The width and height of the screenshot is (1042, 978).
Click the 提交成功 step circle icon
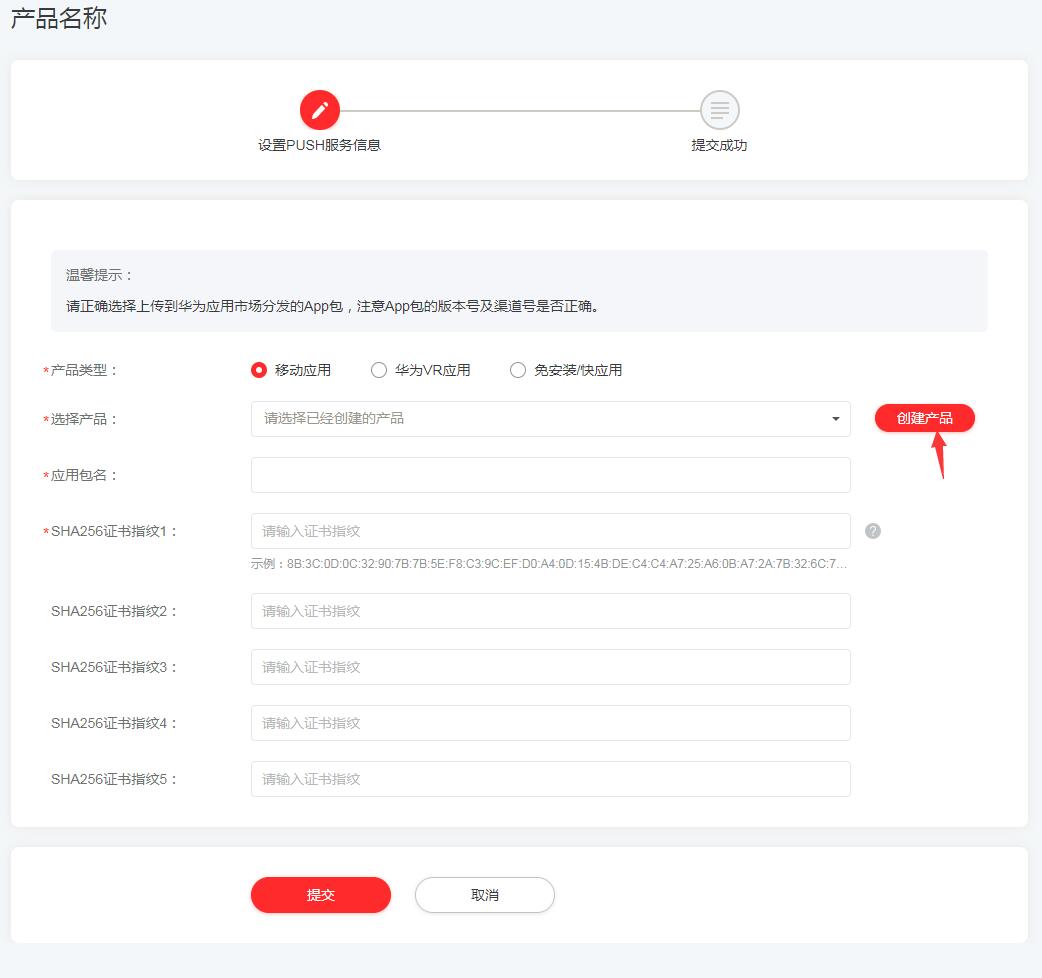click(720, 110)
